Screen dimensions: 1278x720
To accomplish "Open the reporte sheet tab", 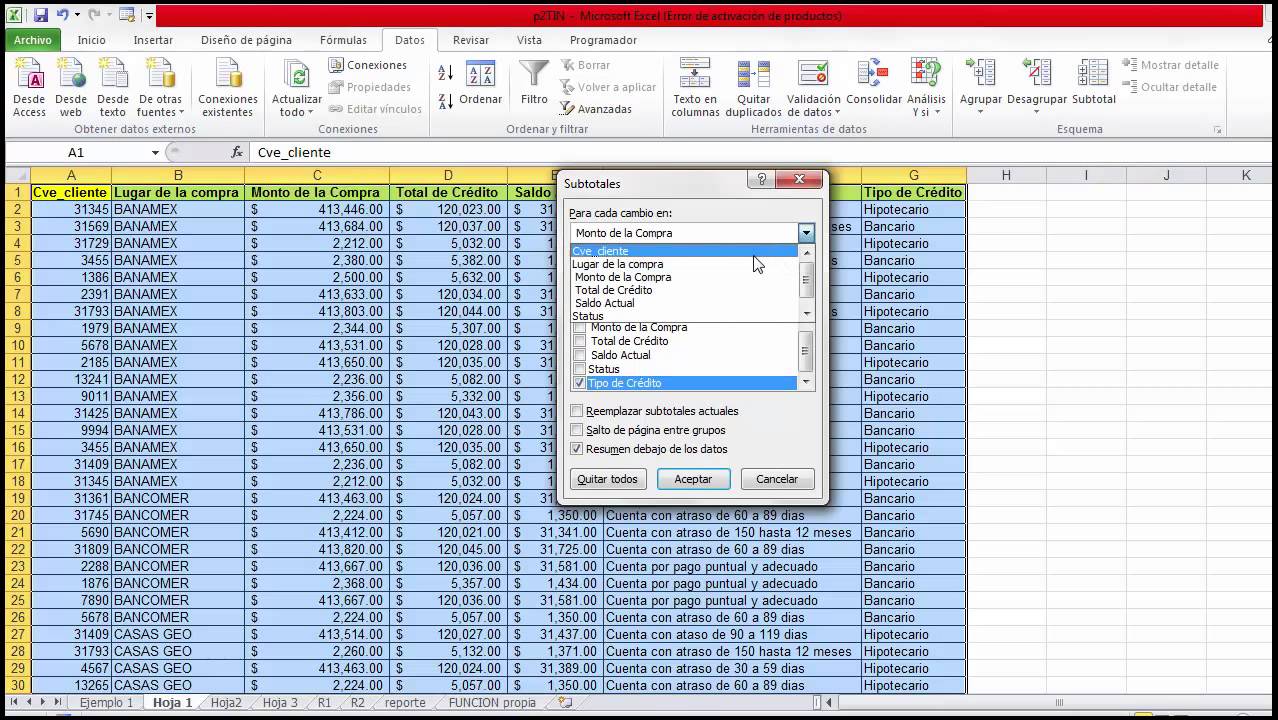I will pos(405,702).
